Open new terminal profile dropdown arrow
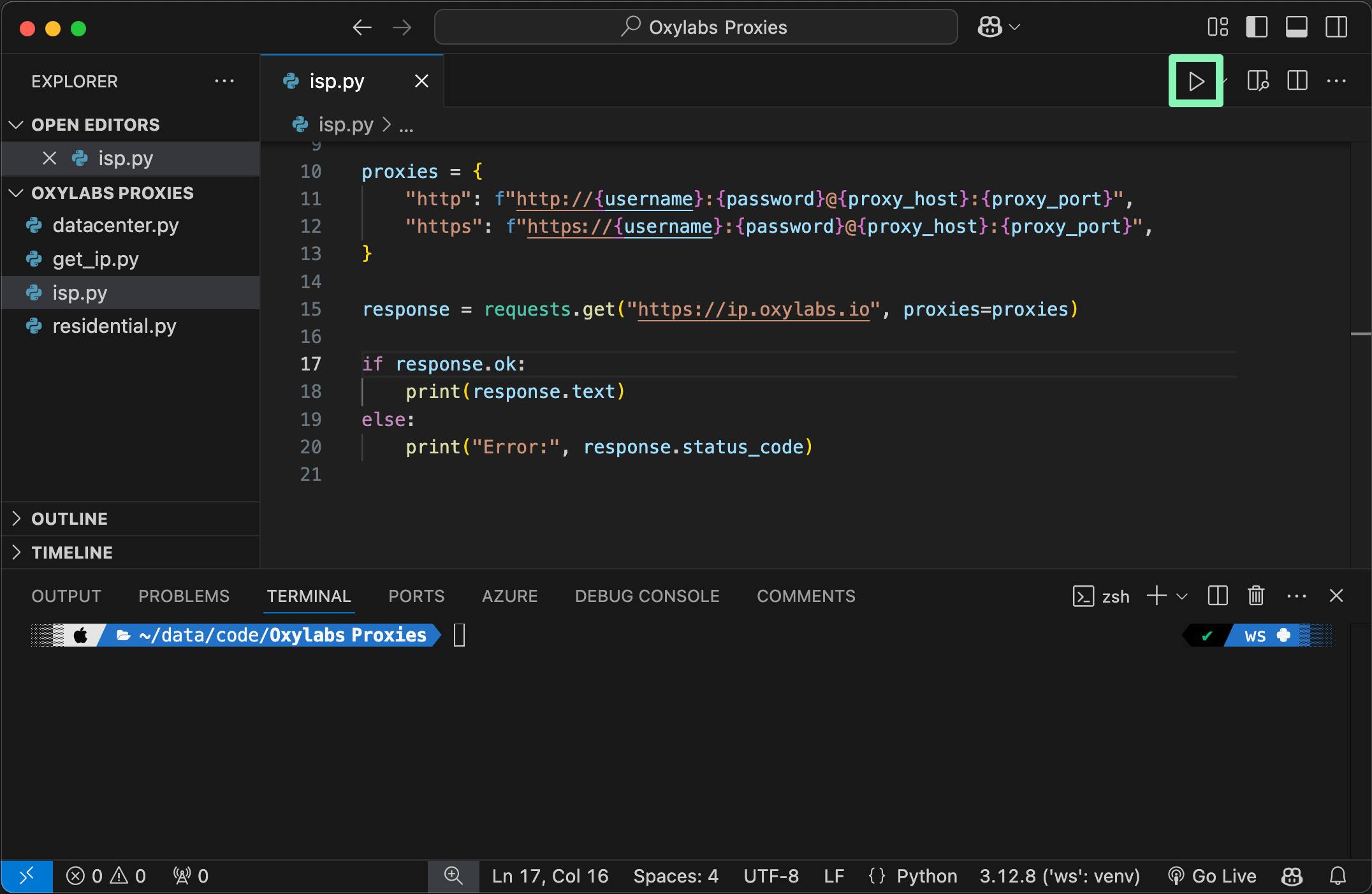This screenshot has width=1372, height=894. click(x=1181, y=597)
